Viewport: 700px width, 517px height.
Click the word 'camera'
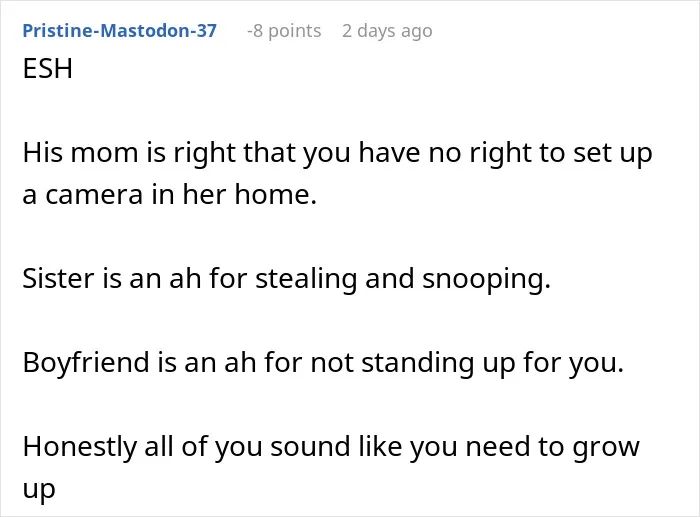(94, 195)
